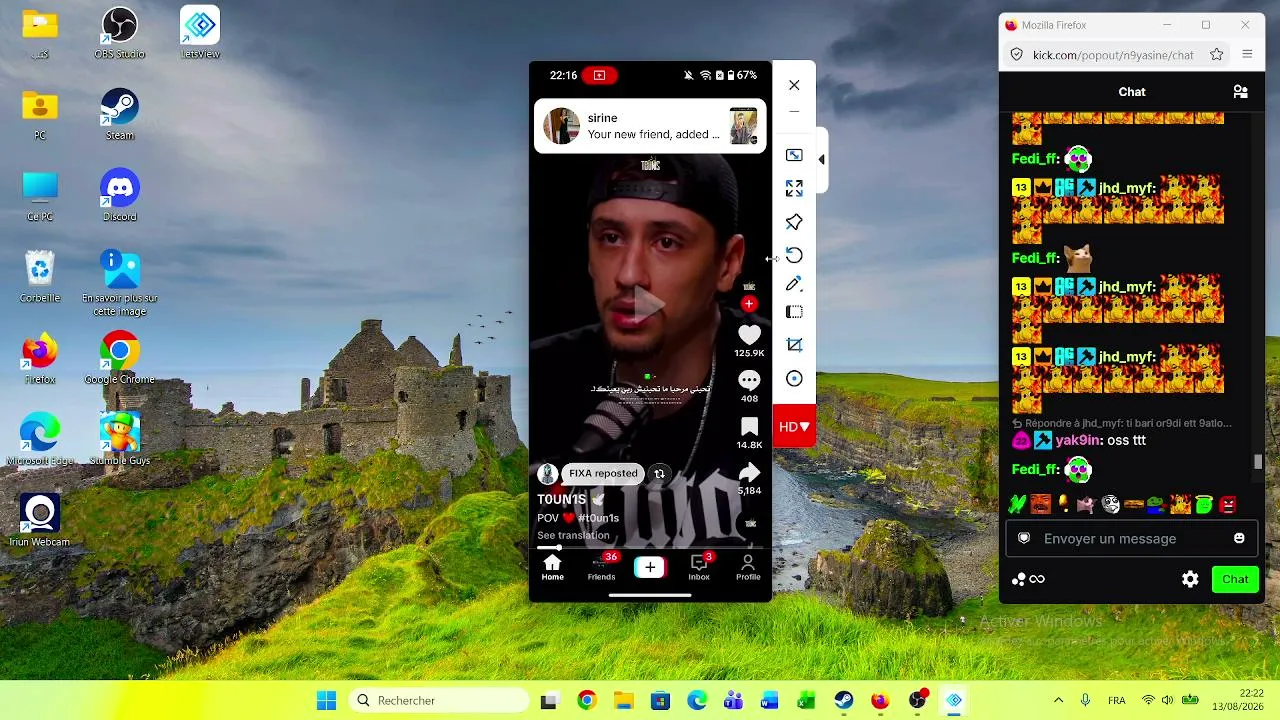Open TikTok comments showing 408

tap(749, 380)
